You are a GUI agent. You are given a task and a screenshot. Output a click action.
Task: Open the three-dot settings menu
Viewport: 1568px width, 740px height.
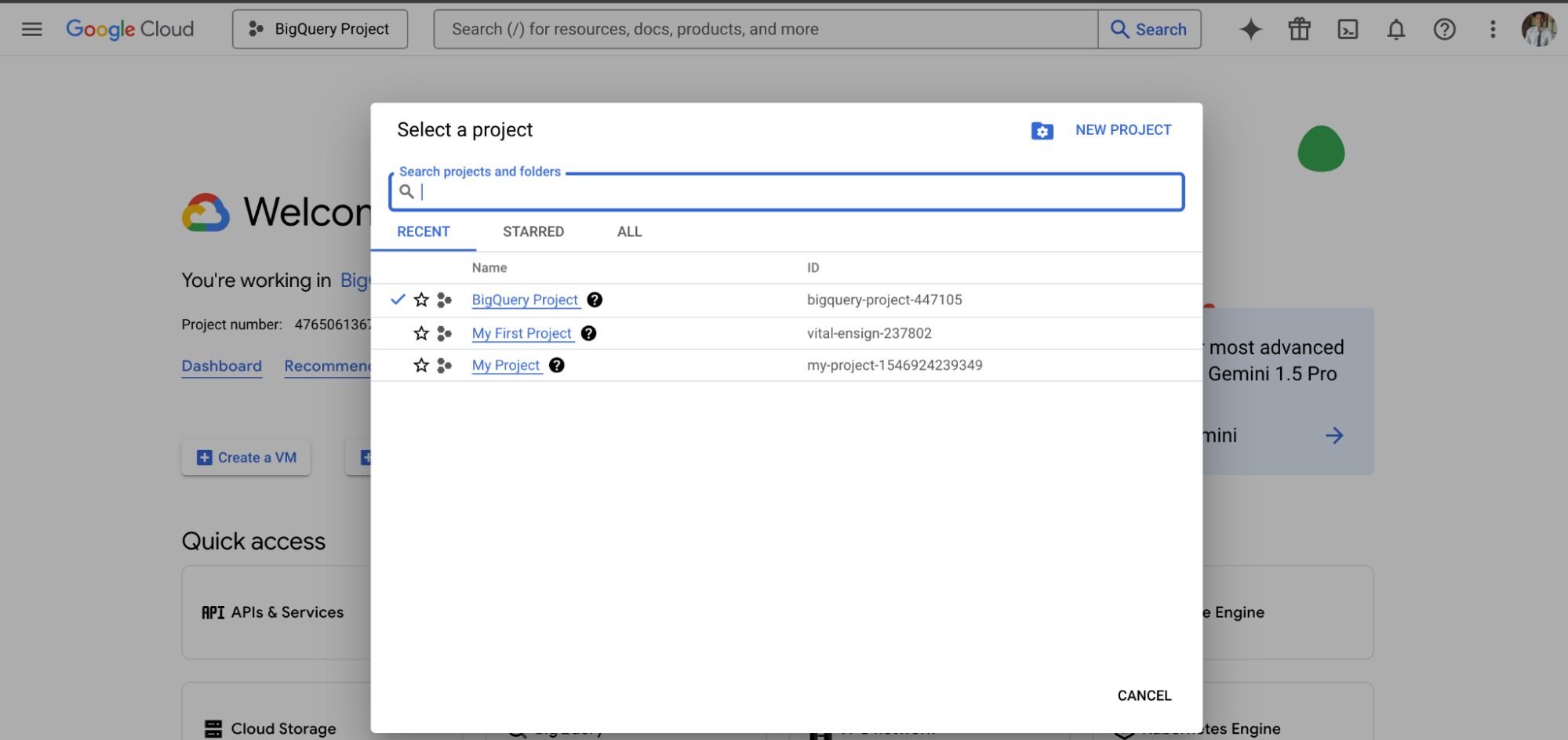[x=1493, y=30]
